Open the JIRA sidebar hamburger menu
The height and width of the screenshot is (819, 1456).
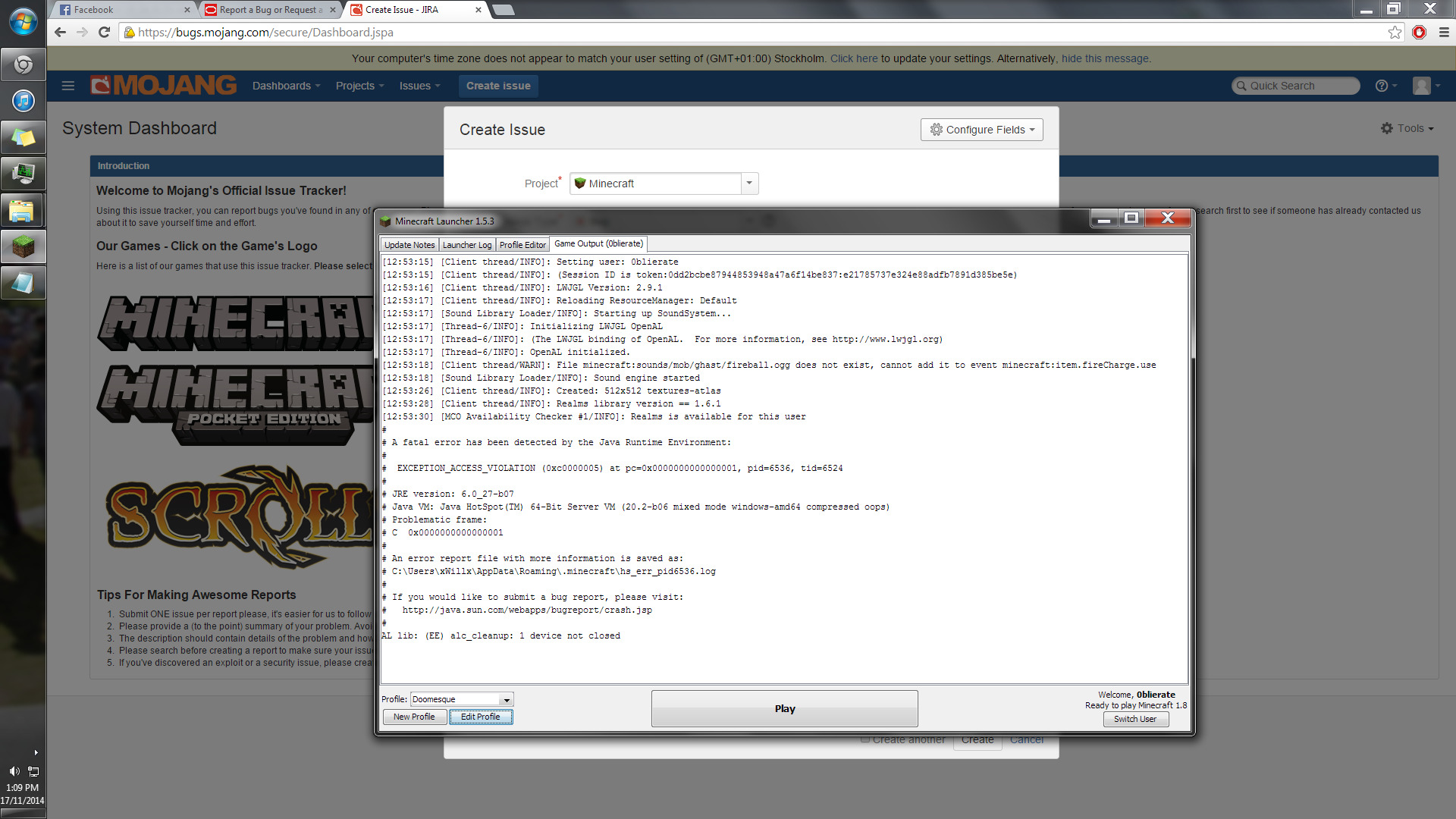[68, 86]
